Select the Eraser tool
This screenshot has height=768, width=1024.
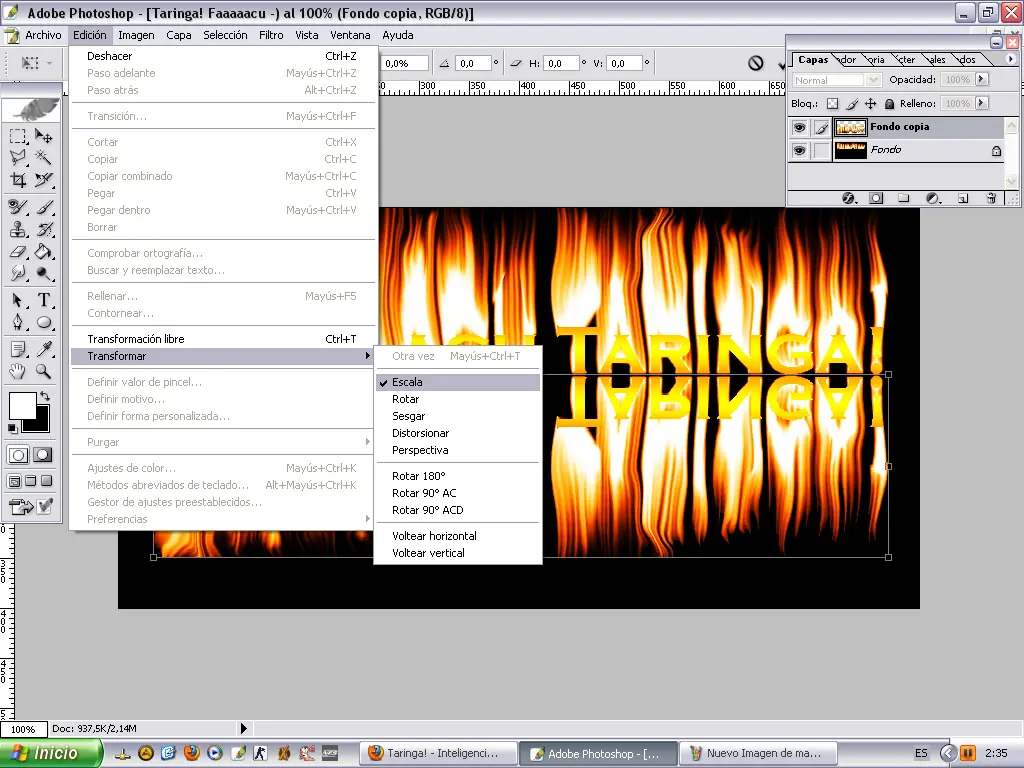click(18, 251)
